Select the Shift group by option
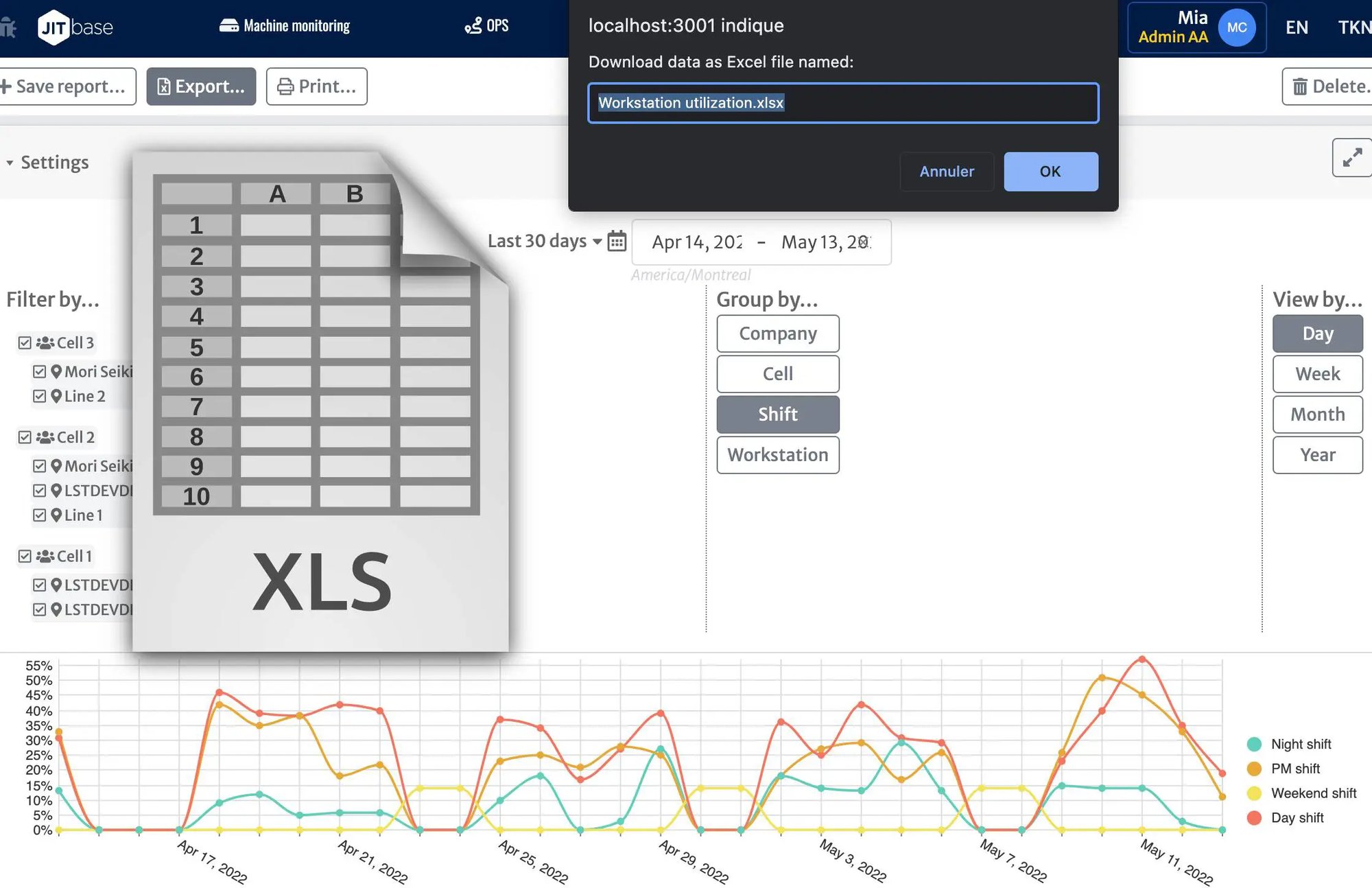Screen dimensions: 1372x888 pyautogui.click(x=778, y=413)
